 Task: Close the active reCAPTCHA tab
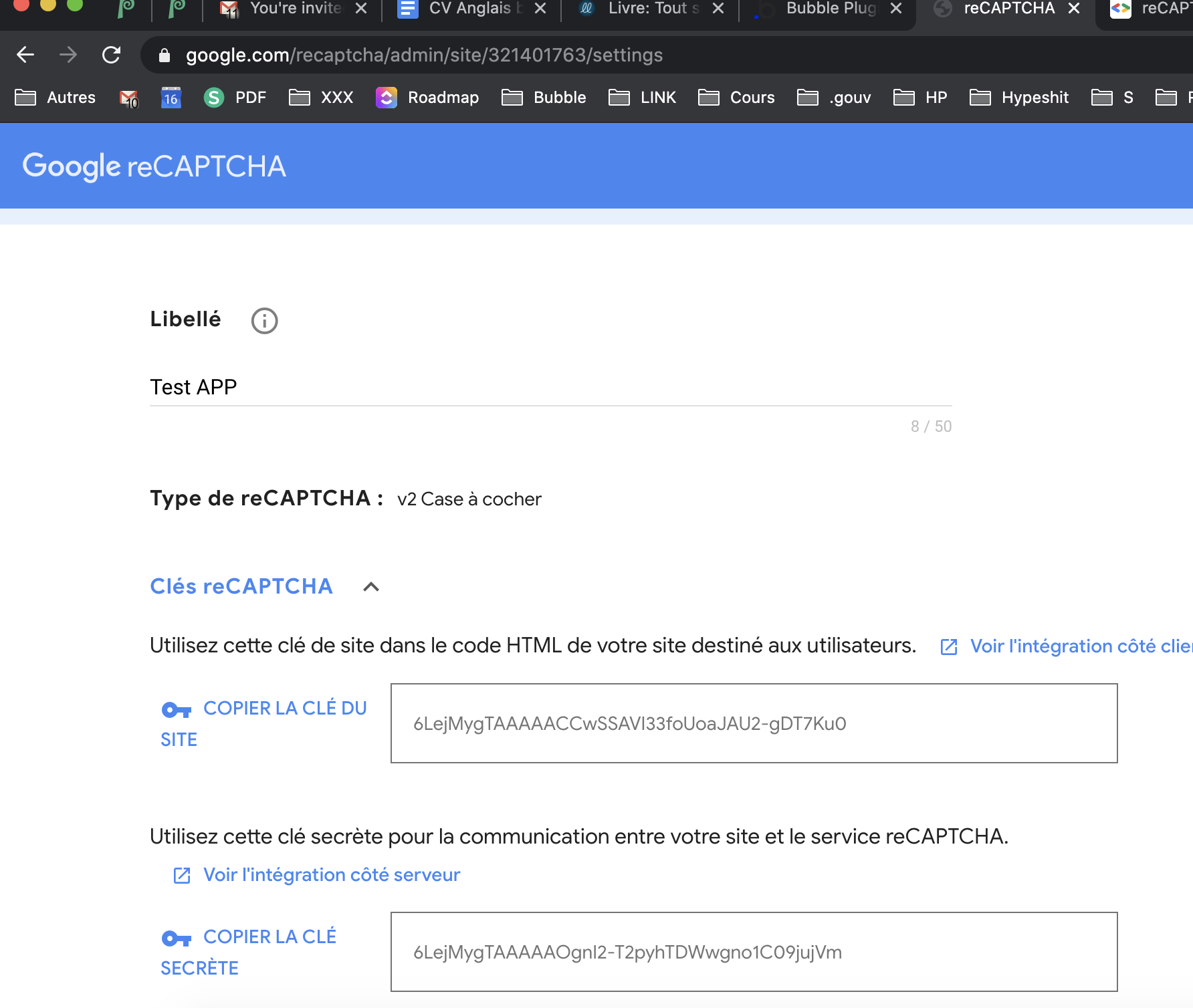[1074, 9]
